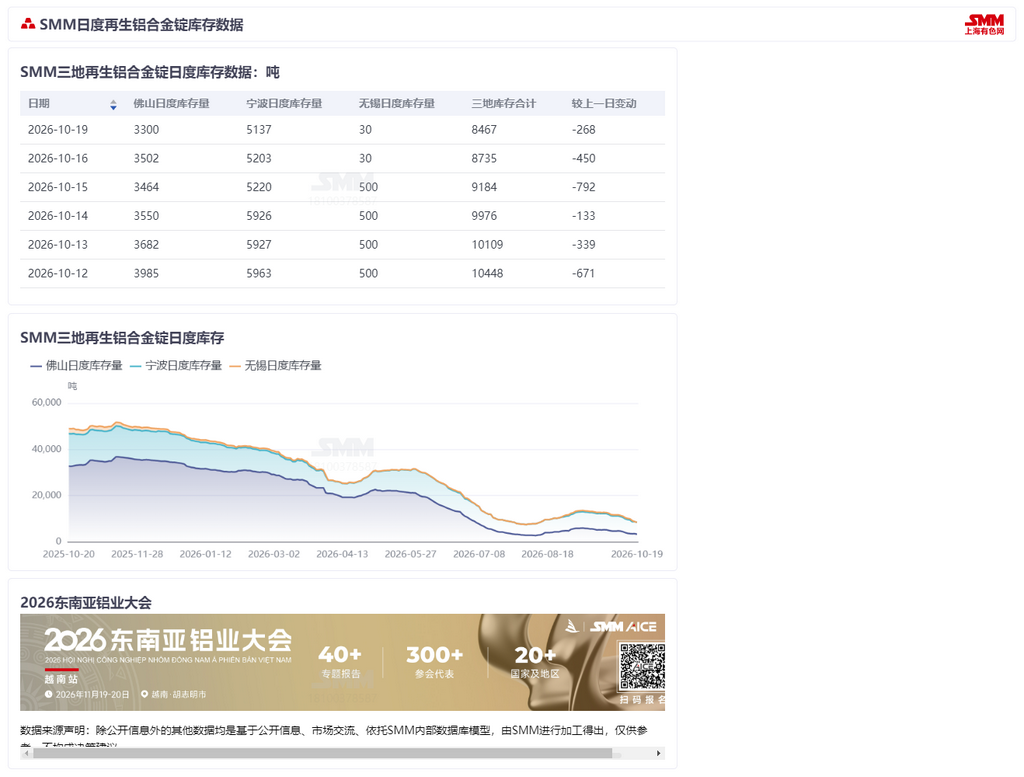This screenshot has height=777, width=1024.
Task: Click total value 10109
Action: (x=487, y=245)
